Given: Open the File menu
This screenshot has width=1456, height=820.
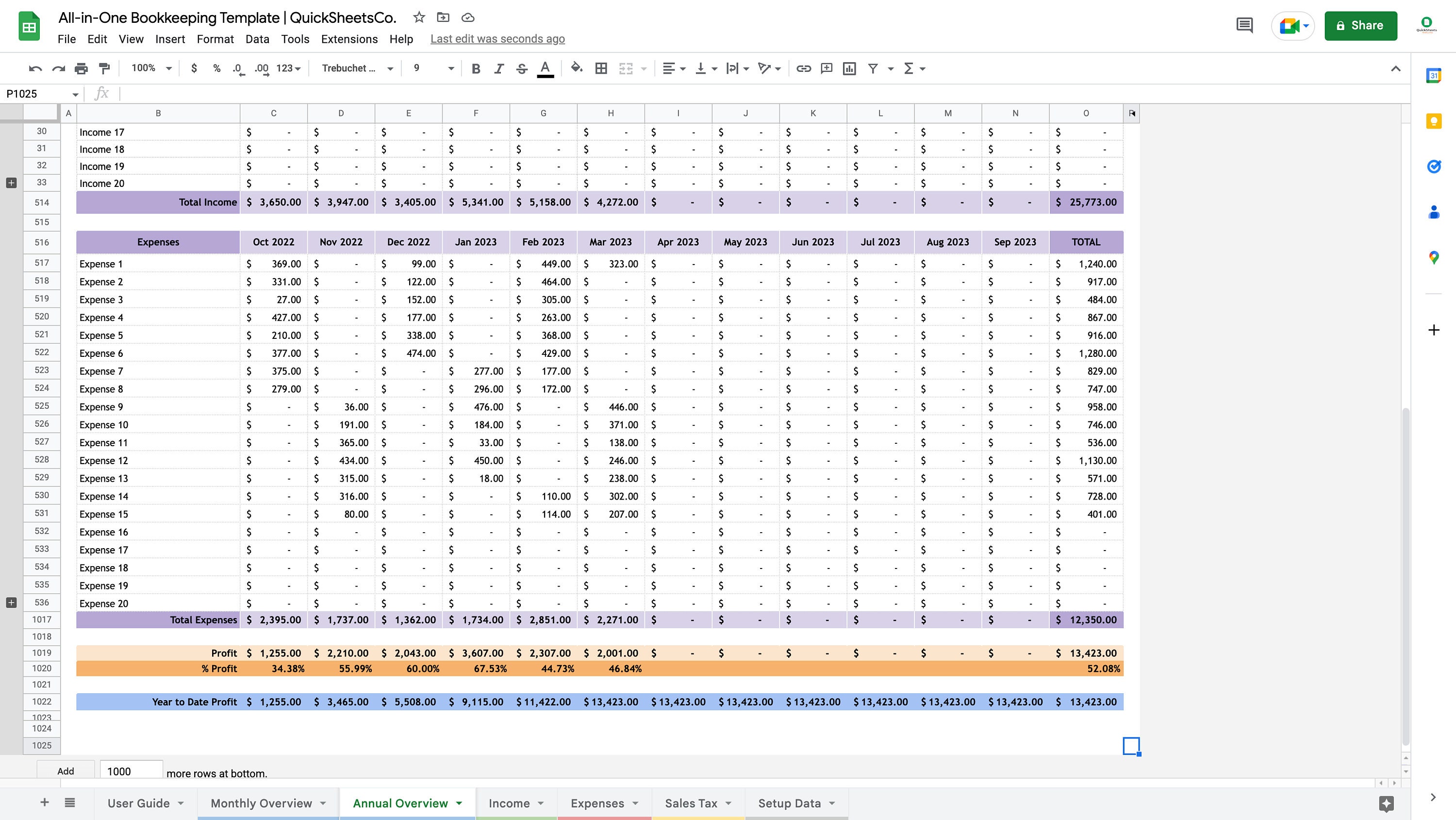Looking at the screenshot, I should 66,39.
